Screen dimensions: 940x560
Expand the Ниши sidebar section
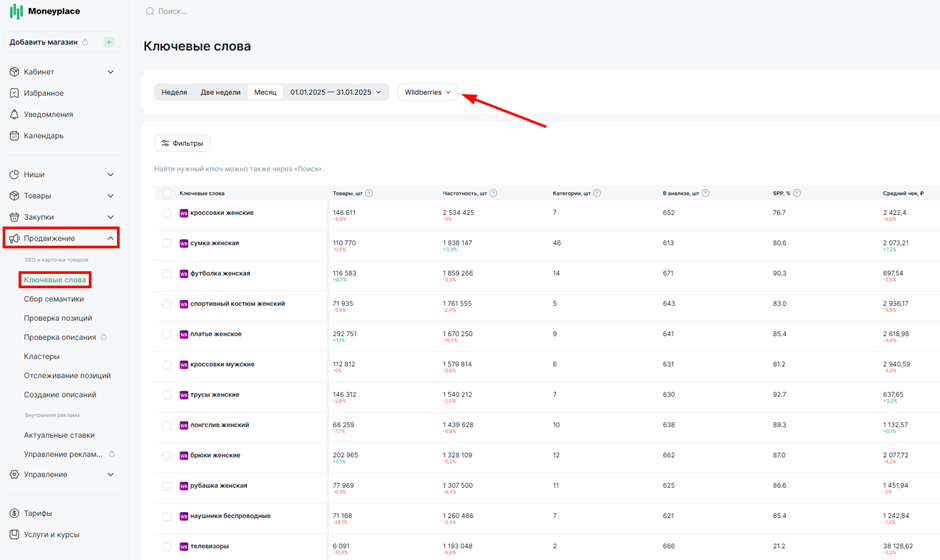61,174
